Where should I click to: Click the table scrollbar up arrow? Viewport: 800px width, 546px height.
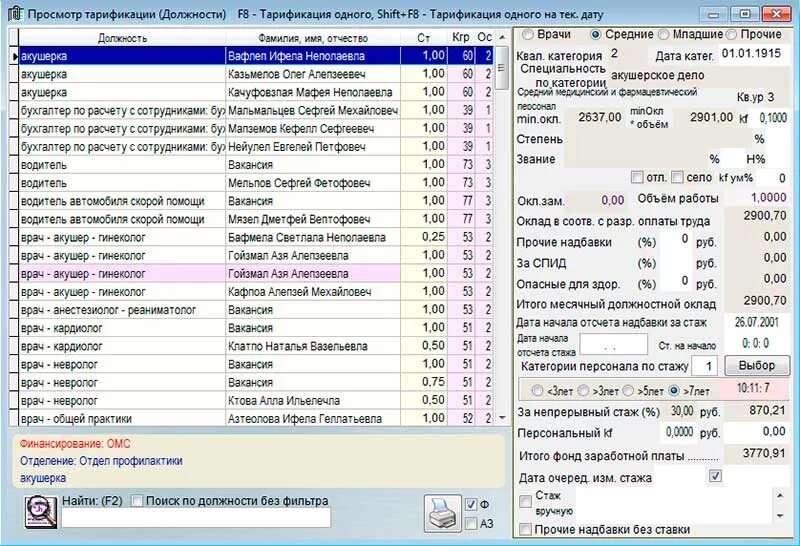point(502,38)
